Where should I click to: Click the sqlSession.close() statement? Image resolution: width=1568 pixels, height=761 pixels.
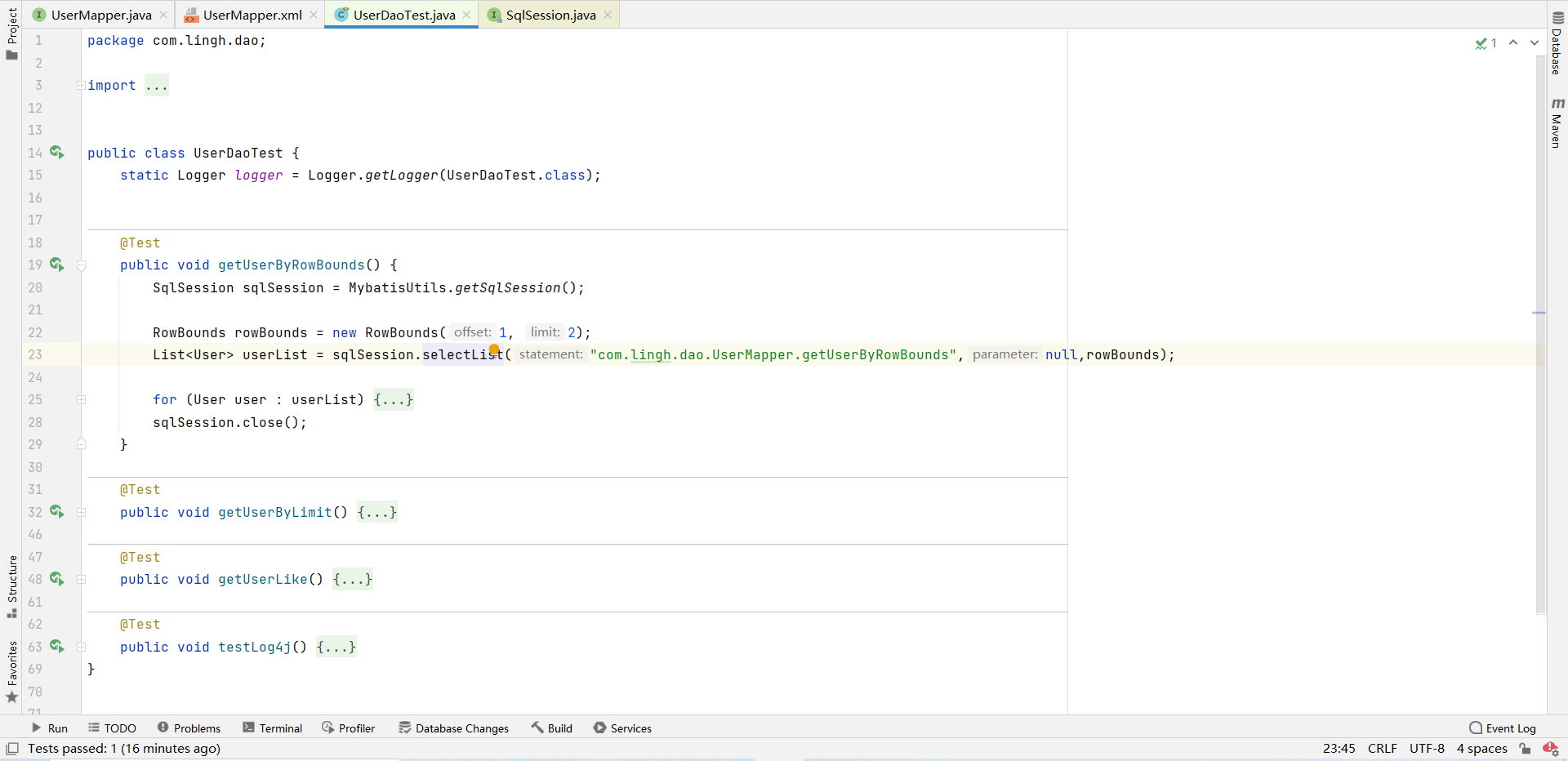coord(229,422)
